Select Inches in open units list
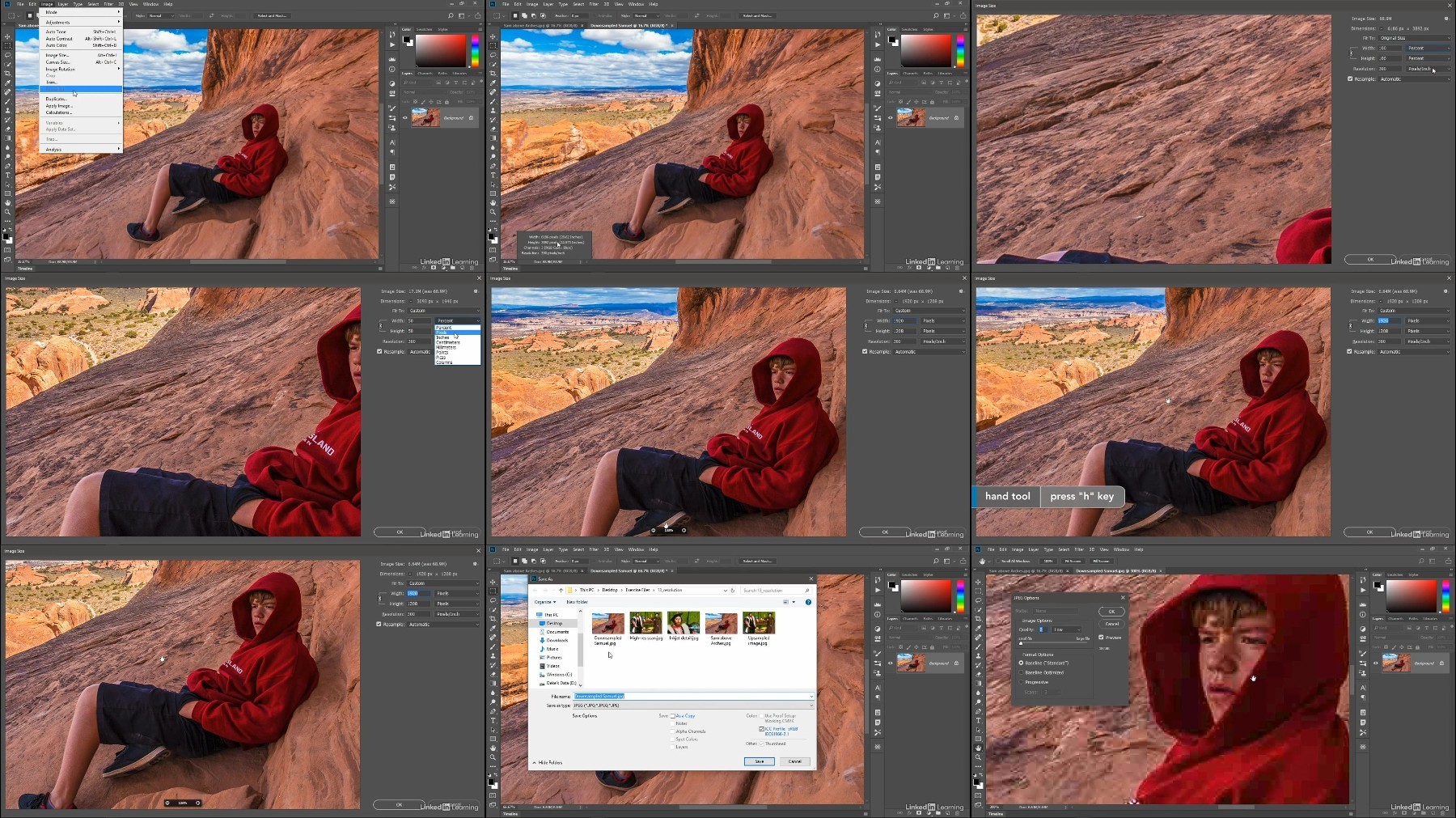This screenshot has width=1456, height=818. [x=457, y=337]
